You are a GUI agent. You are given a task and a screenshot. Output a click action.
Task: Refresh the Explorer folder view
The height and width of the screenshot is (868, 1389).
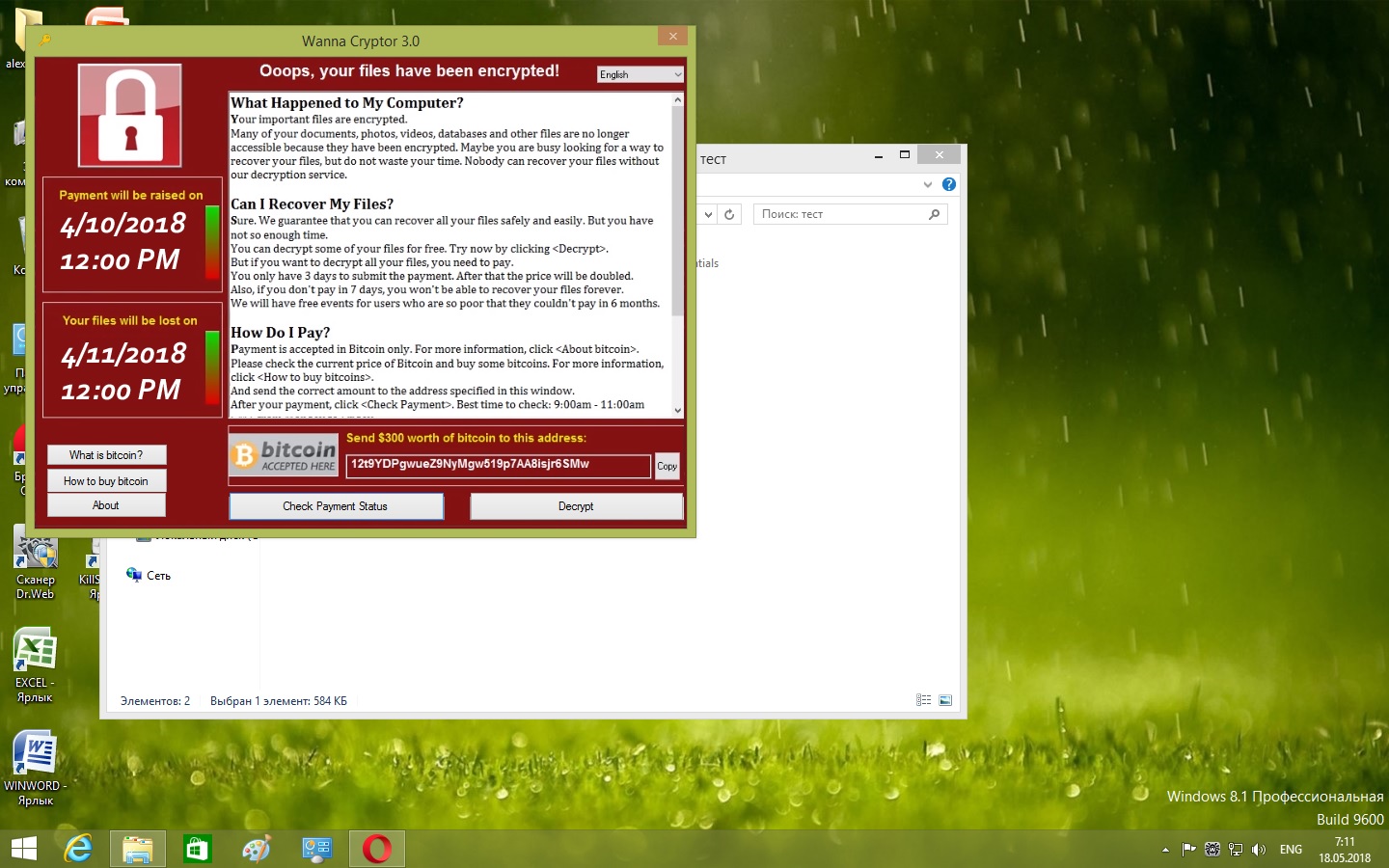coord(730,214)
